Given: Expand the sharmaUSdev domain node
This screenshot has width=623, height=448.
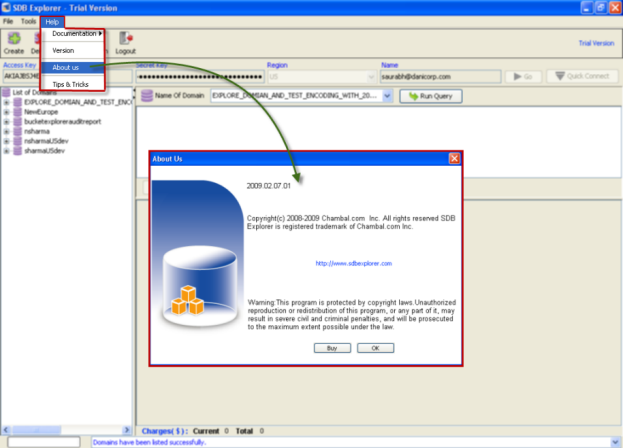Looking at the screenshot, I should click(x=6, y=151).
